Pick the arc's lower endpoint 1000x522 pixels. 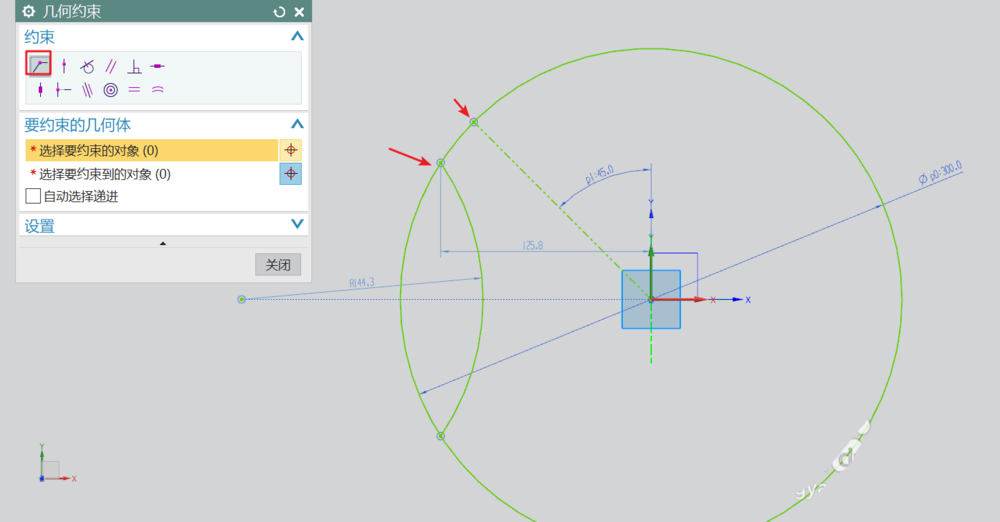(x=441, y=436)
